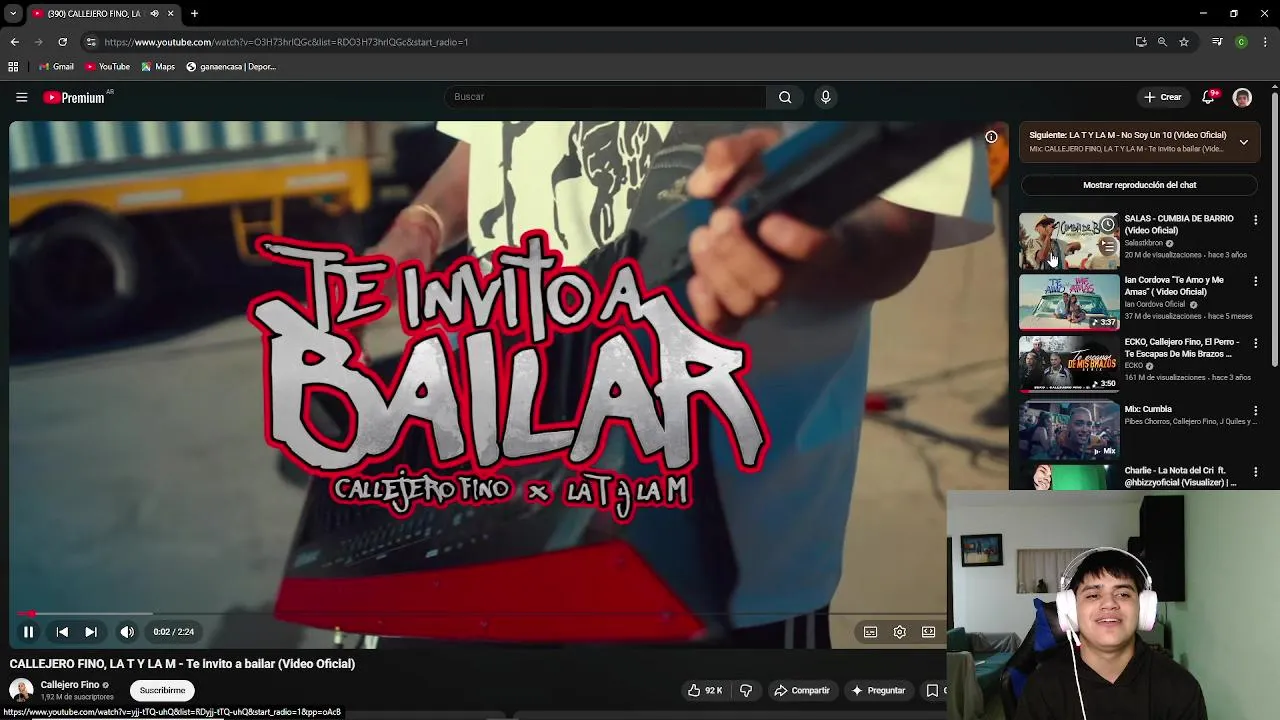
Task: Open Chrome zoom magnifier in address bar
Action: tap(1162, 42)
